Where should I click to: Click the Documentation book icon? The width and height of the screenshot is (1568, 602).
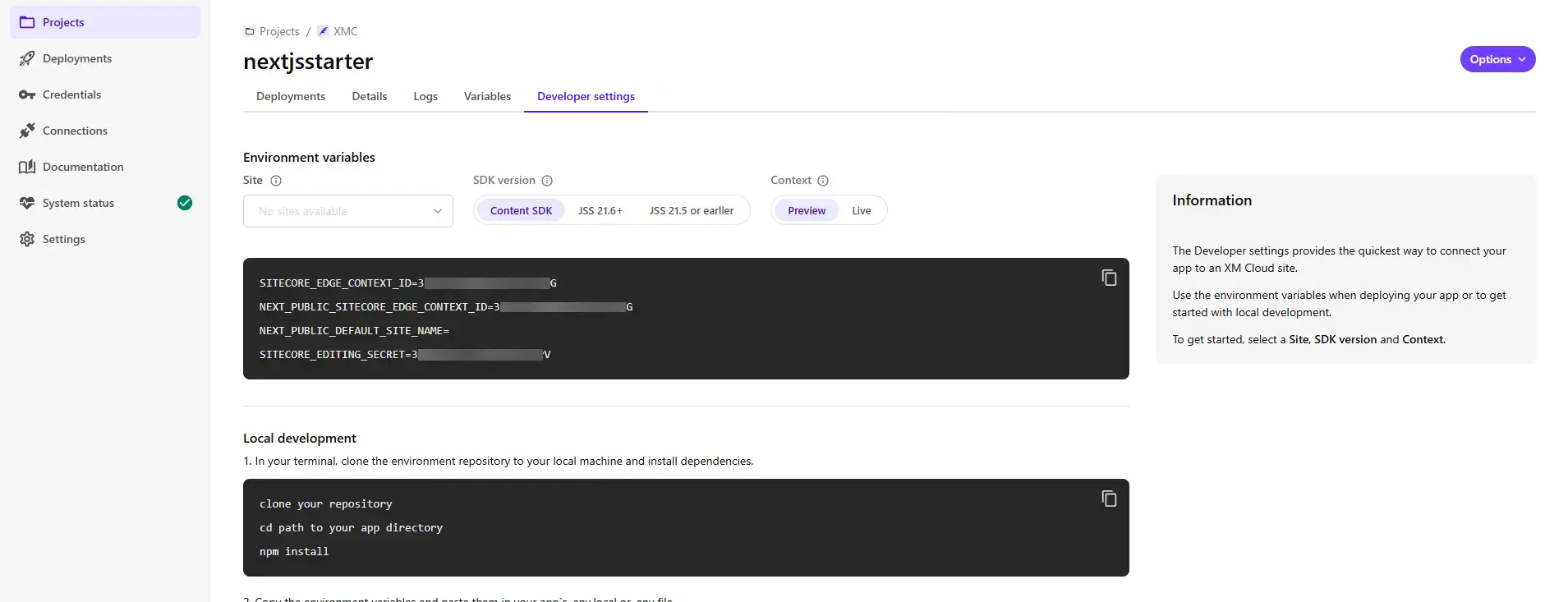[27, 167]
